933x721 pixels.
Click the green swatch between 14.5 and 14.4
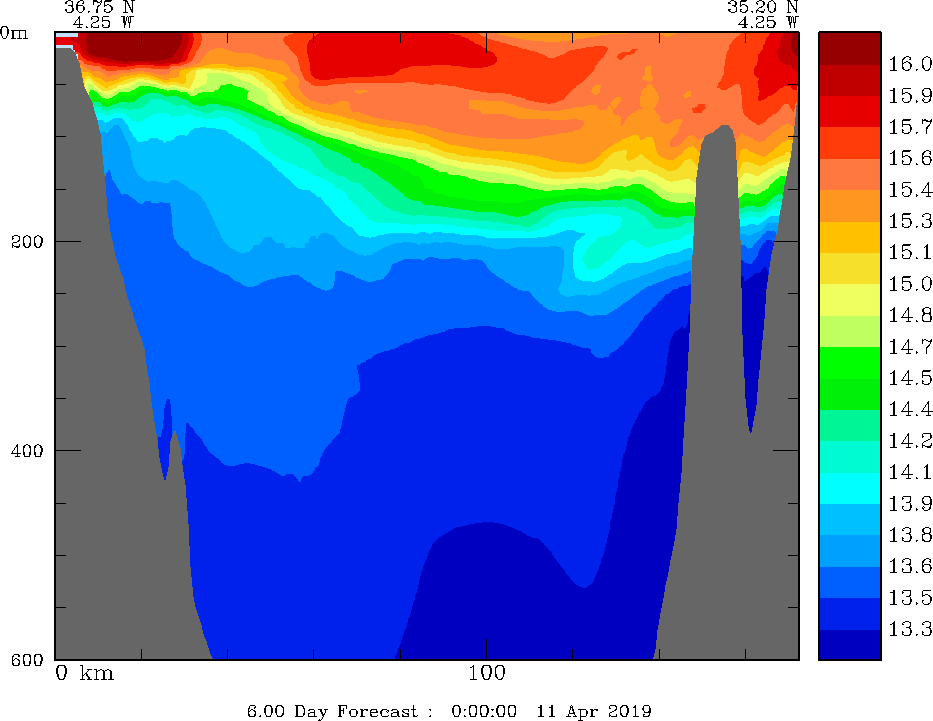tap(850, 394)
